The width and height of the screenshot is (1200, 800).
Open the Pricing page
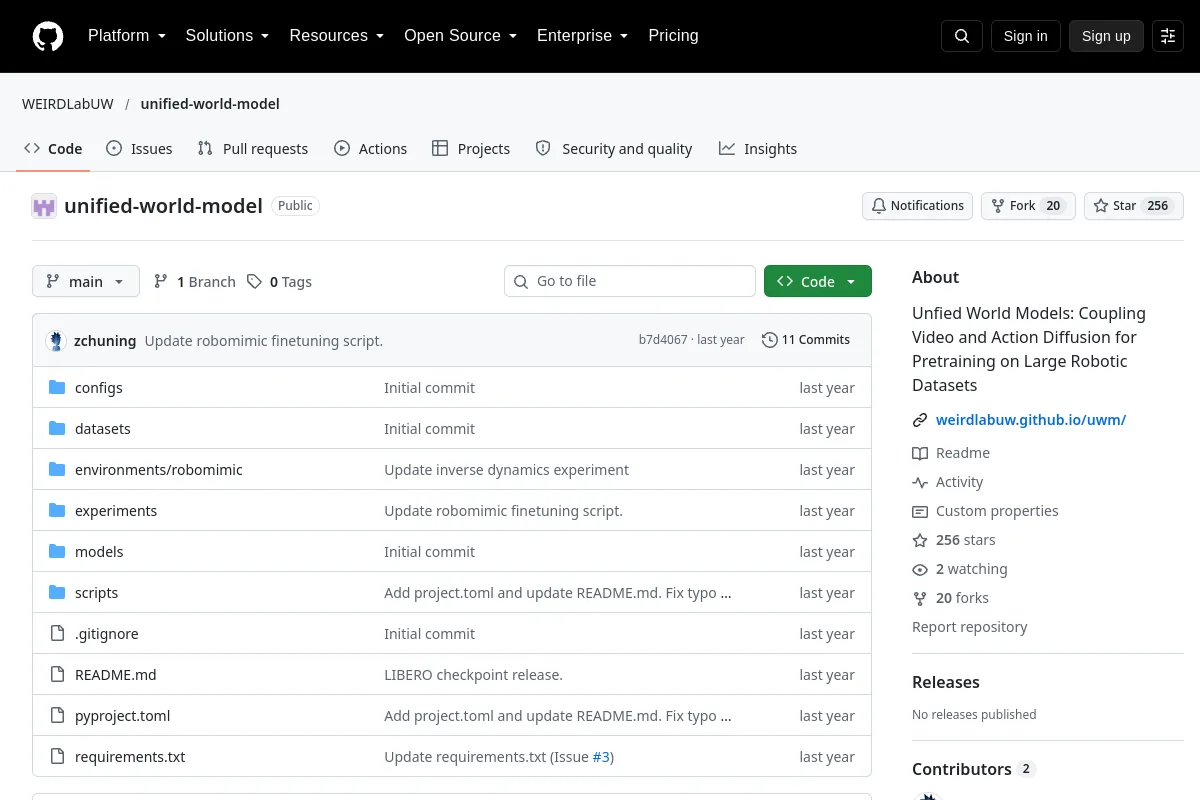coord(673,36)
